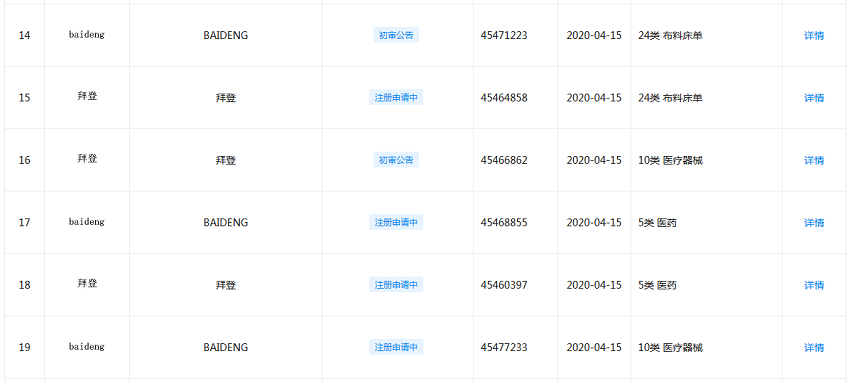The height and width of the screenshot is (383, 850).
Task: Click 24类 布料床单 in row 15
Action: (671, 98)
